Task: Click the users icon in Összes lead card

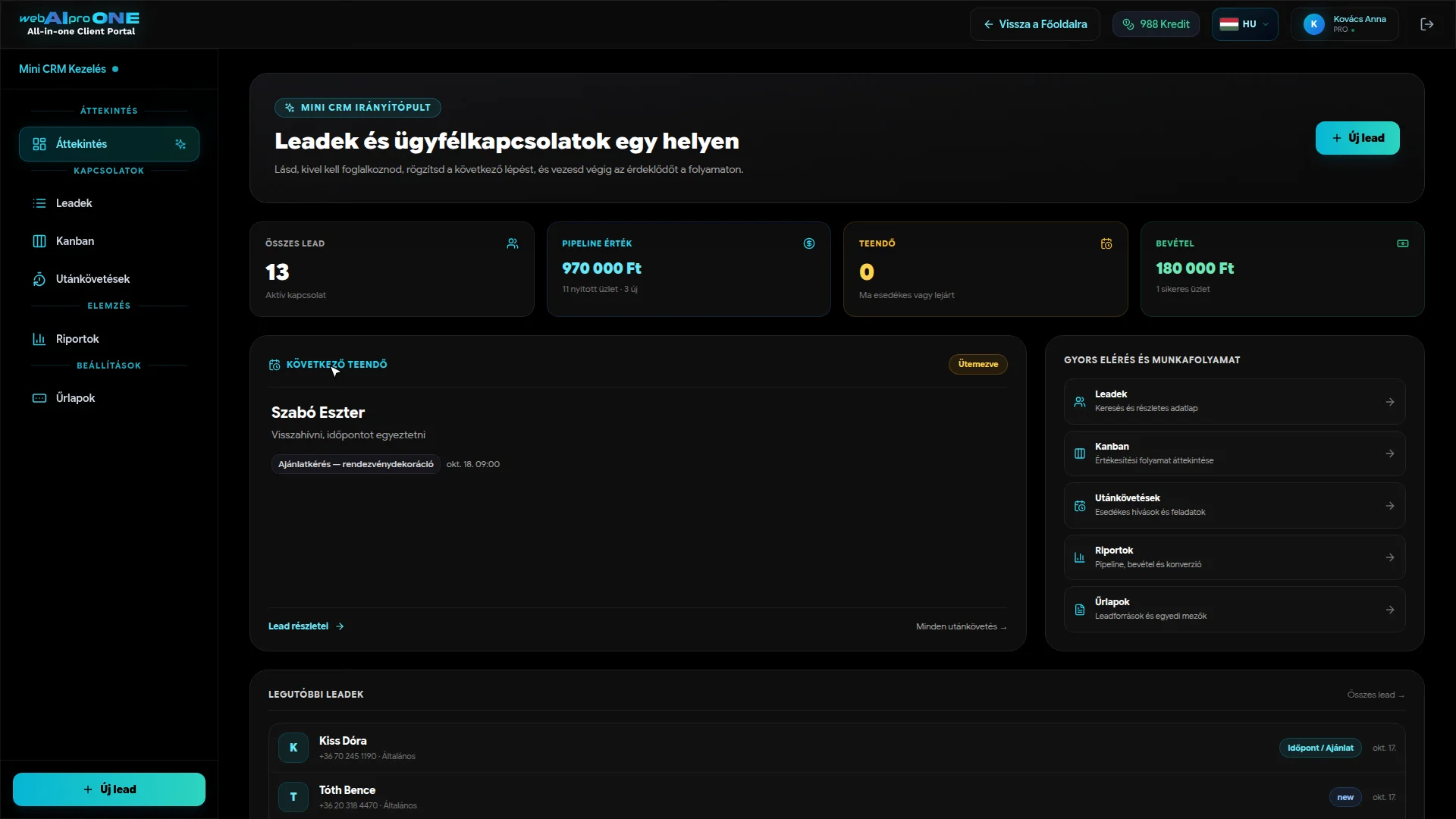Action: 513,243
